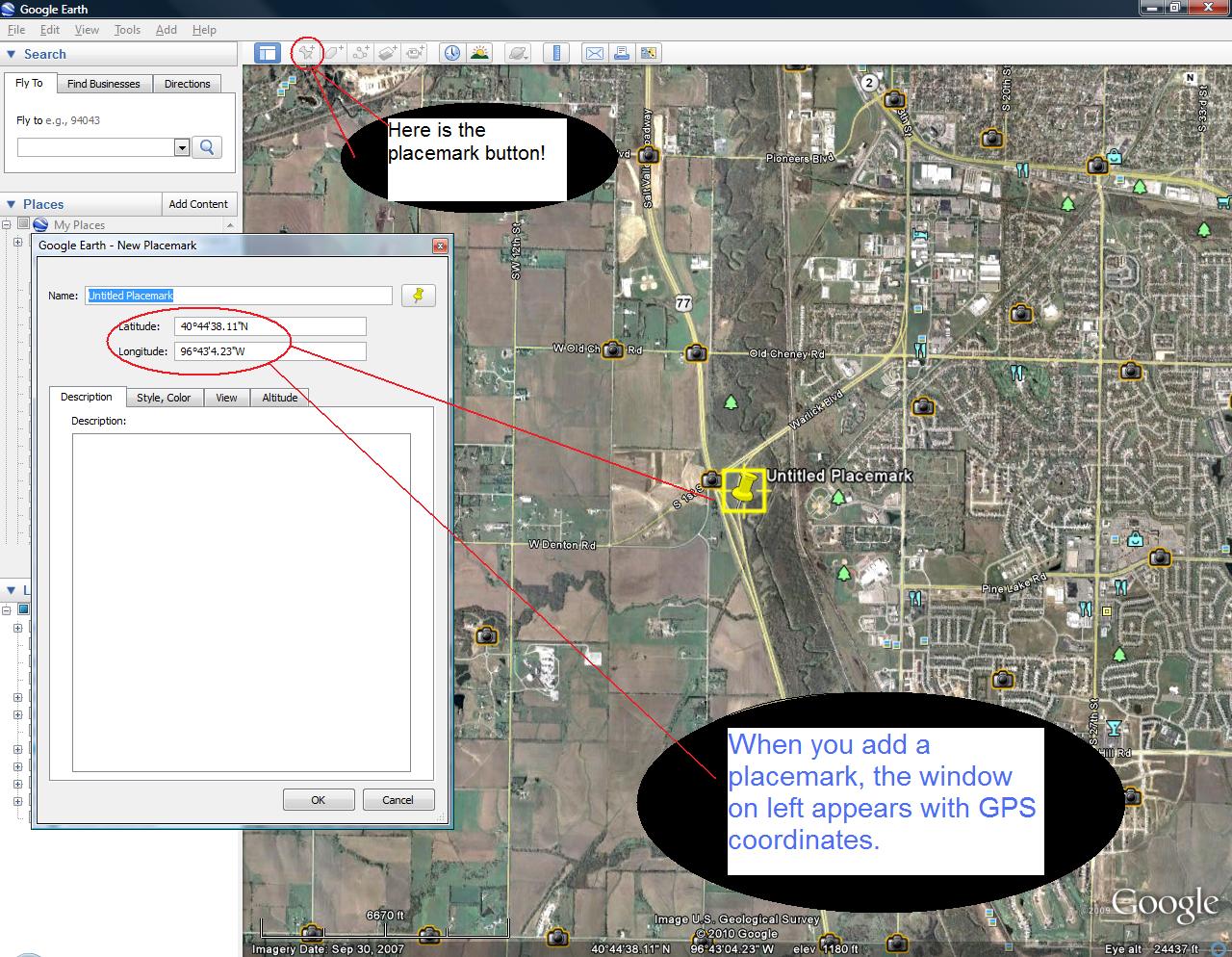
Task: Open the Add menu
Action: (167, 30)
